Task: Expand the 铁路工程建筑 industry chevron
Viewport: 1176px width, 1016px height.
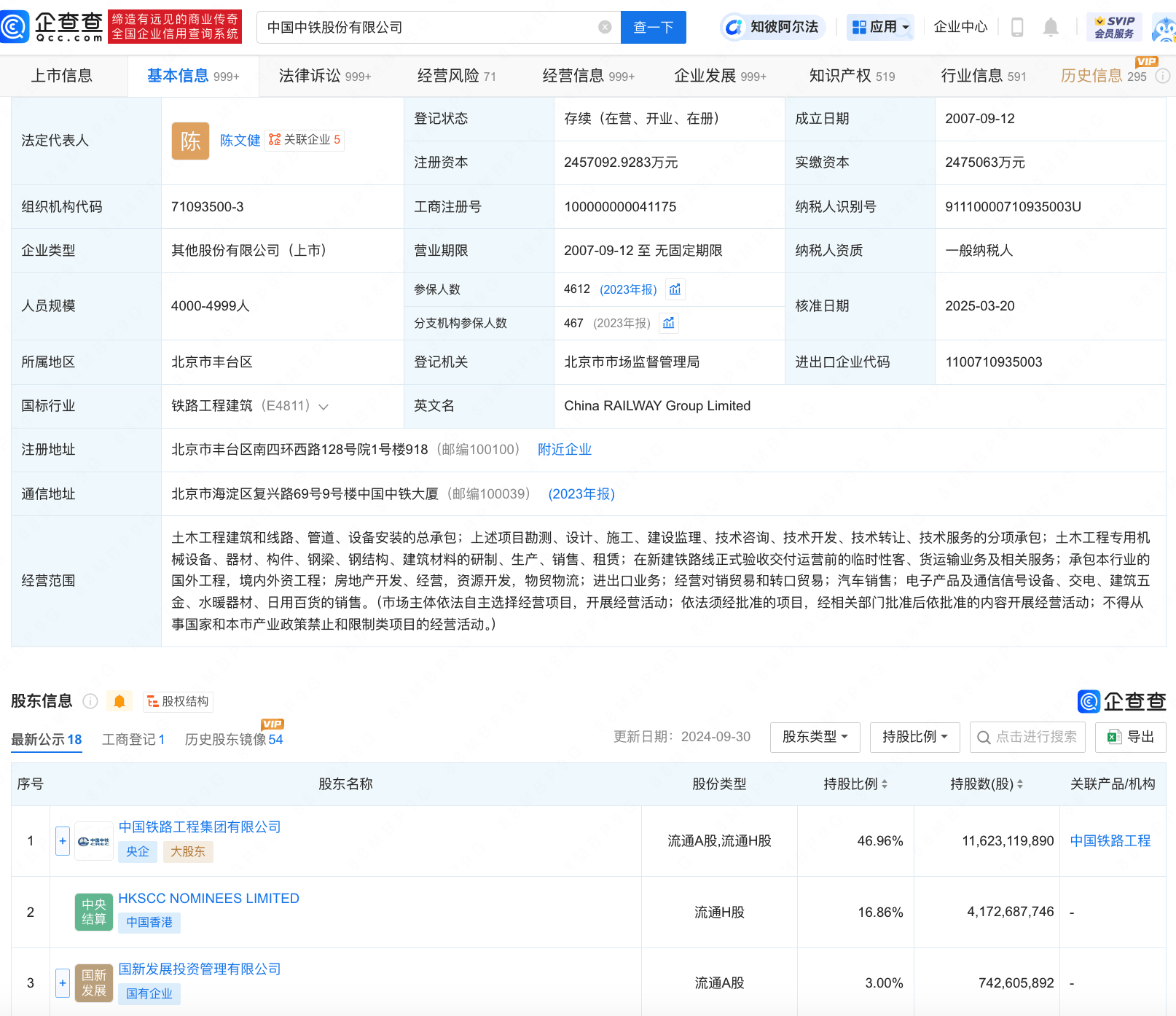Action: pos(324,407)
